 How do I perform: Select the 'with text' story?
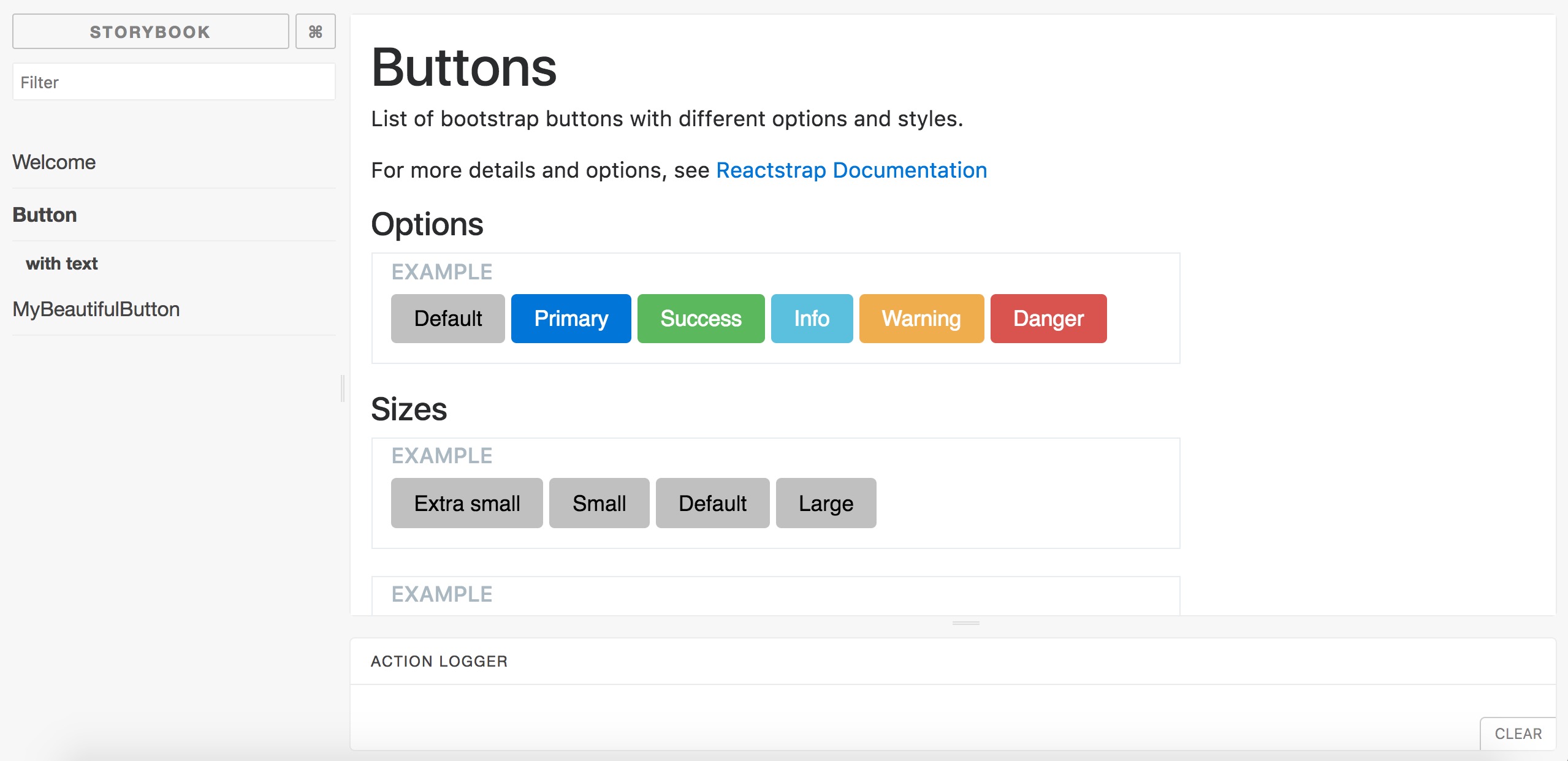pyautogui.click(x=61, y=263)
